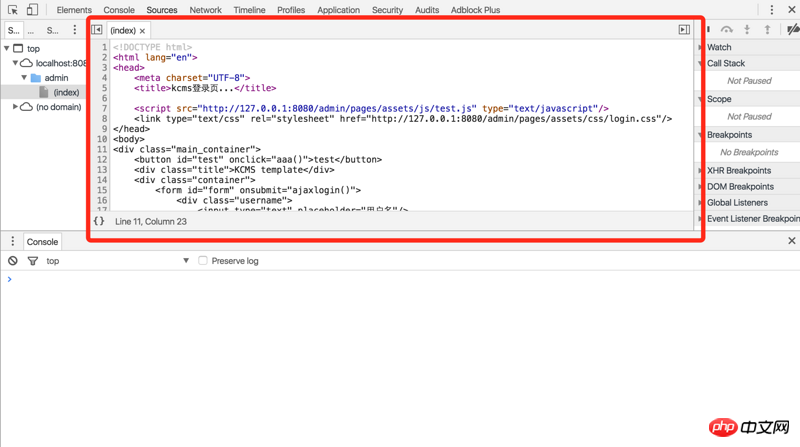Click line number 12 in the gutter

102,159
